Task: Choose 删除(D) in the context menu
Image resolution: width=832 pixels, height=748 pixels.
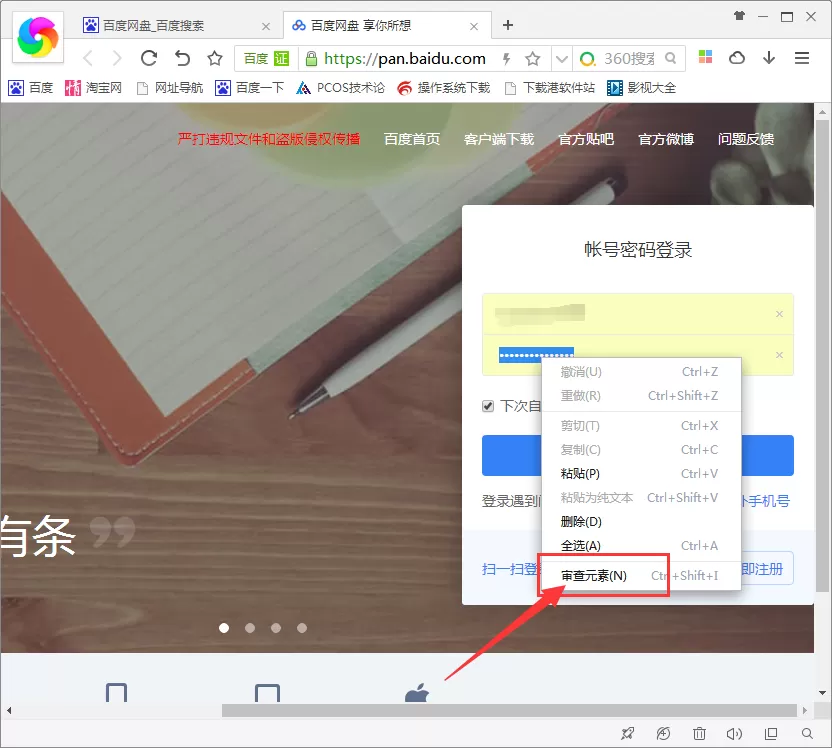Action: click(640, 521)
